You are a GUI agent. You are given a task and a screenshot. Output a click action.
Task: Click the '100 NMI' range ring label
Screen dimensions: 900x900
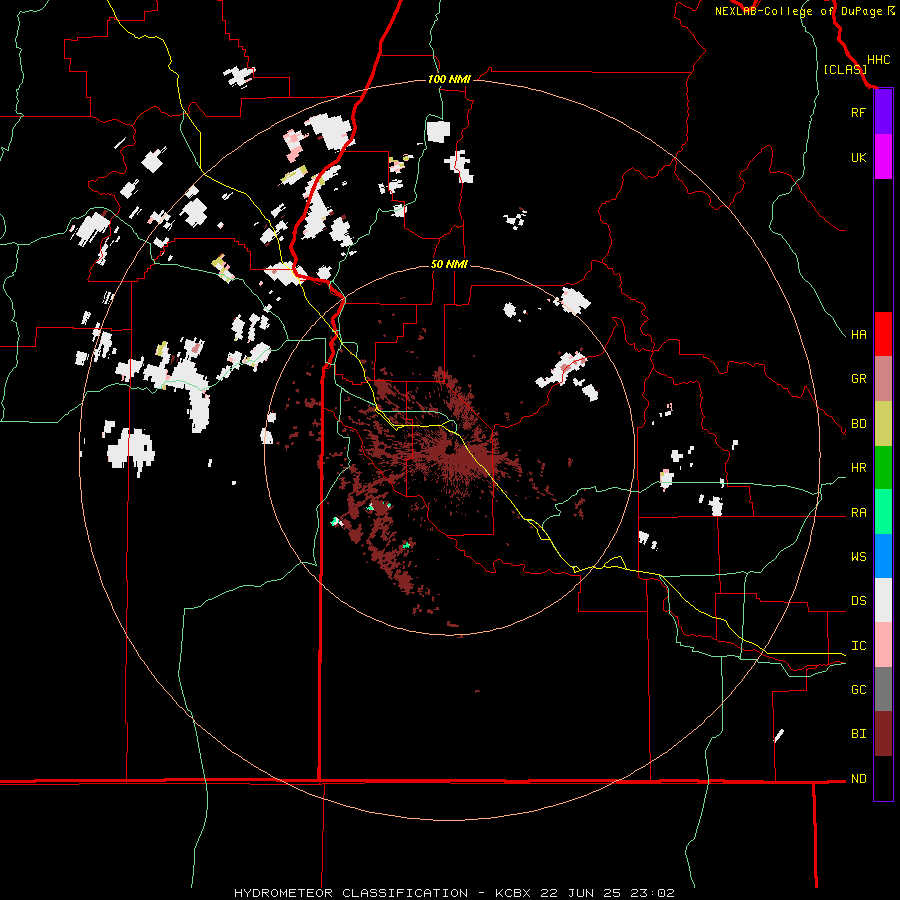[x=449, y=79]
